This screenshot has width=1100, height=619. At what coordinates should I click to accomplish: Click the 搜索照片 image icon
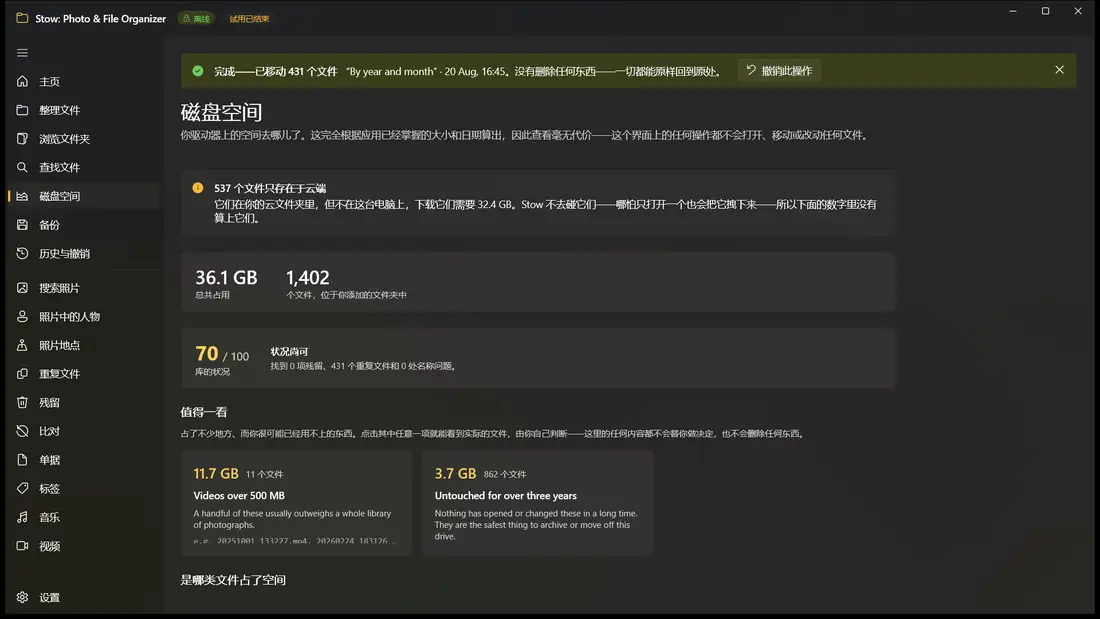(22, 288)
